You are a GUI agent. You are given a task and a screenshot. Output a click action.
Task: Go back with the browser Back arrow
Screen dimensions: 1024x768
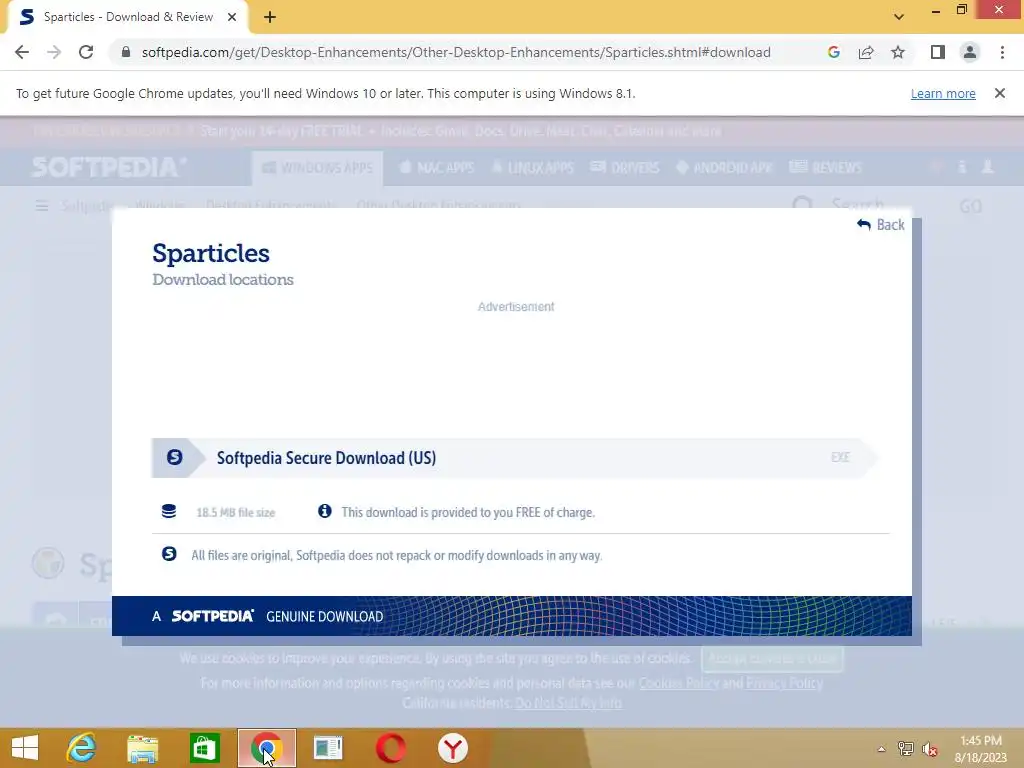(x=22, y=52)
